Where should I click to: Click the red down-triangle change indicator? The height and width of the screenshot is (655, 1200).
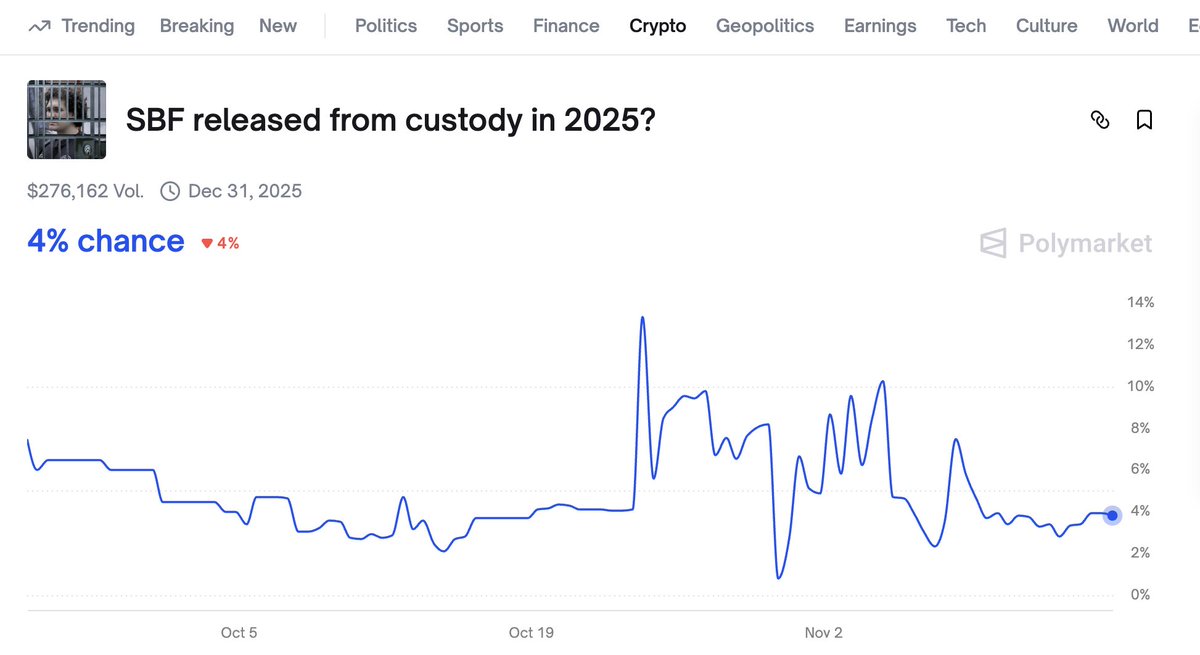[207, 243]
